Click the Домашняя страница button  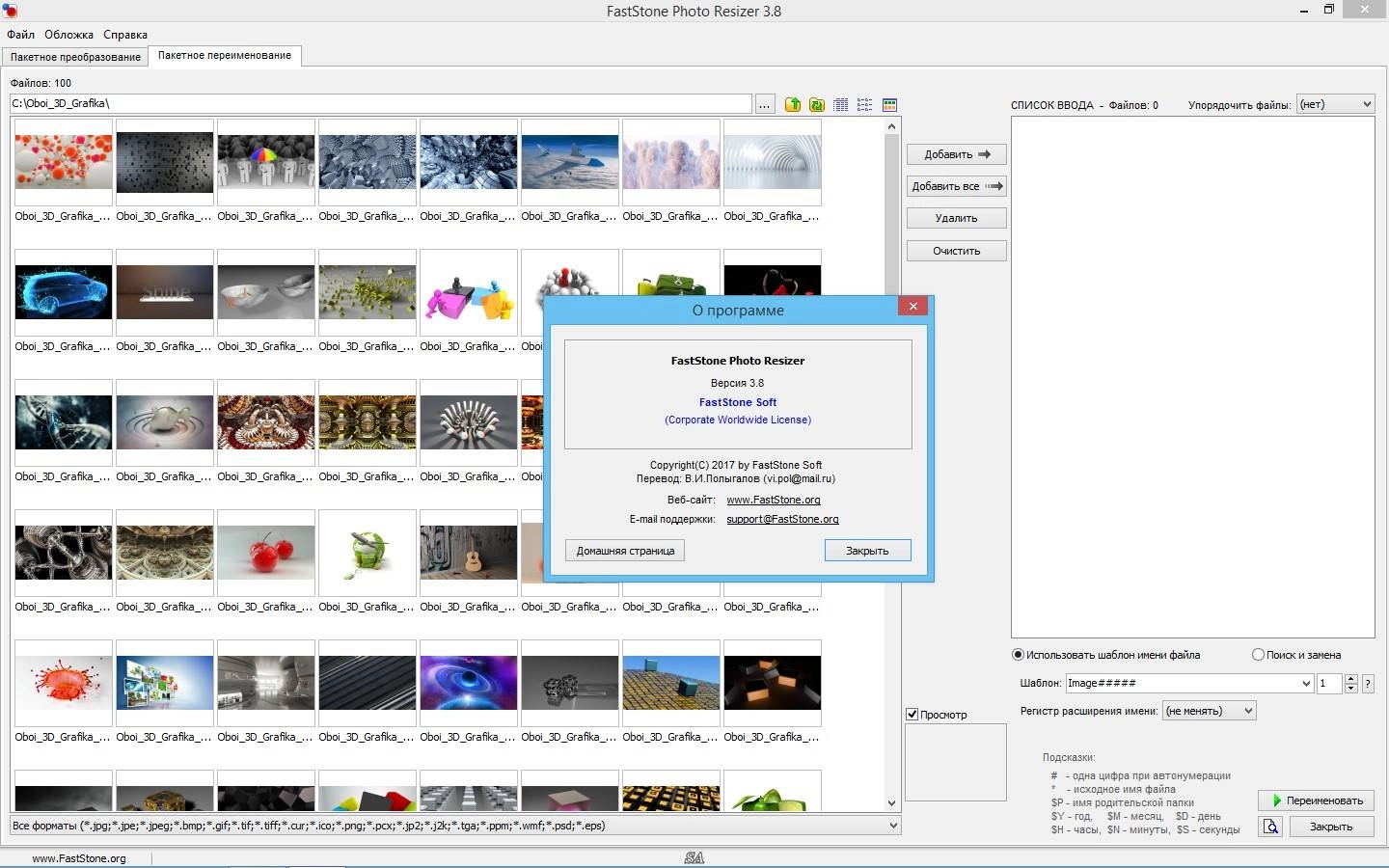click(x=625, y=551)
